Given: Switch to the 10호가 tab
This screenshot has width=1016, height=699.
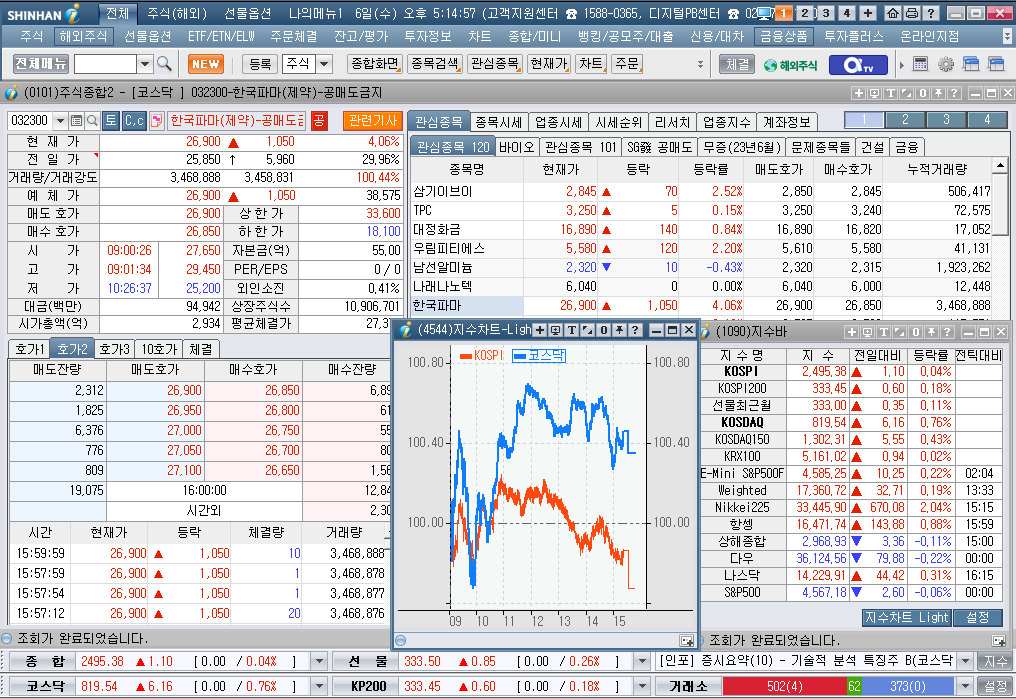Looking at the screenshot, I should point(159,349).
